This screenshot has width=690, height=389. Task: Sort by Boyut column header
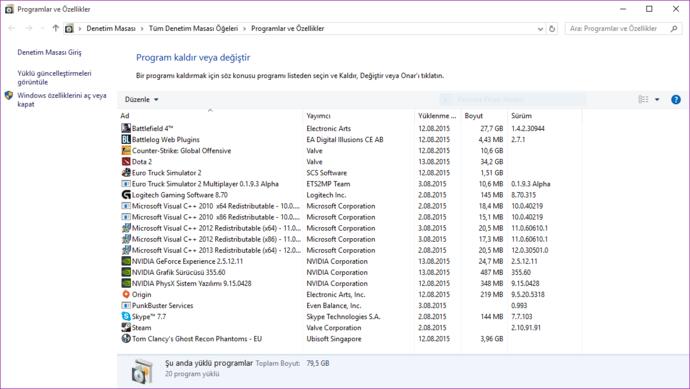473,116
